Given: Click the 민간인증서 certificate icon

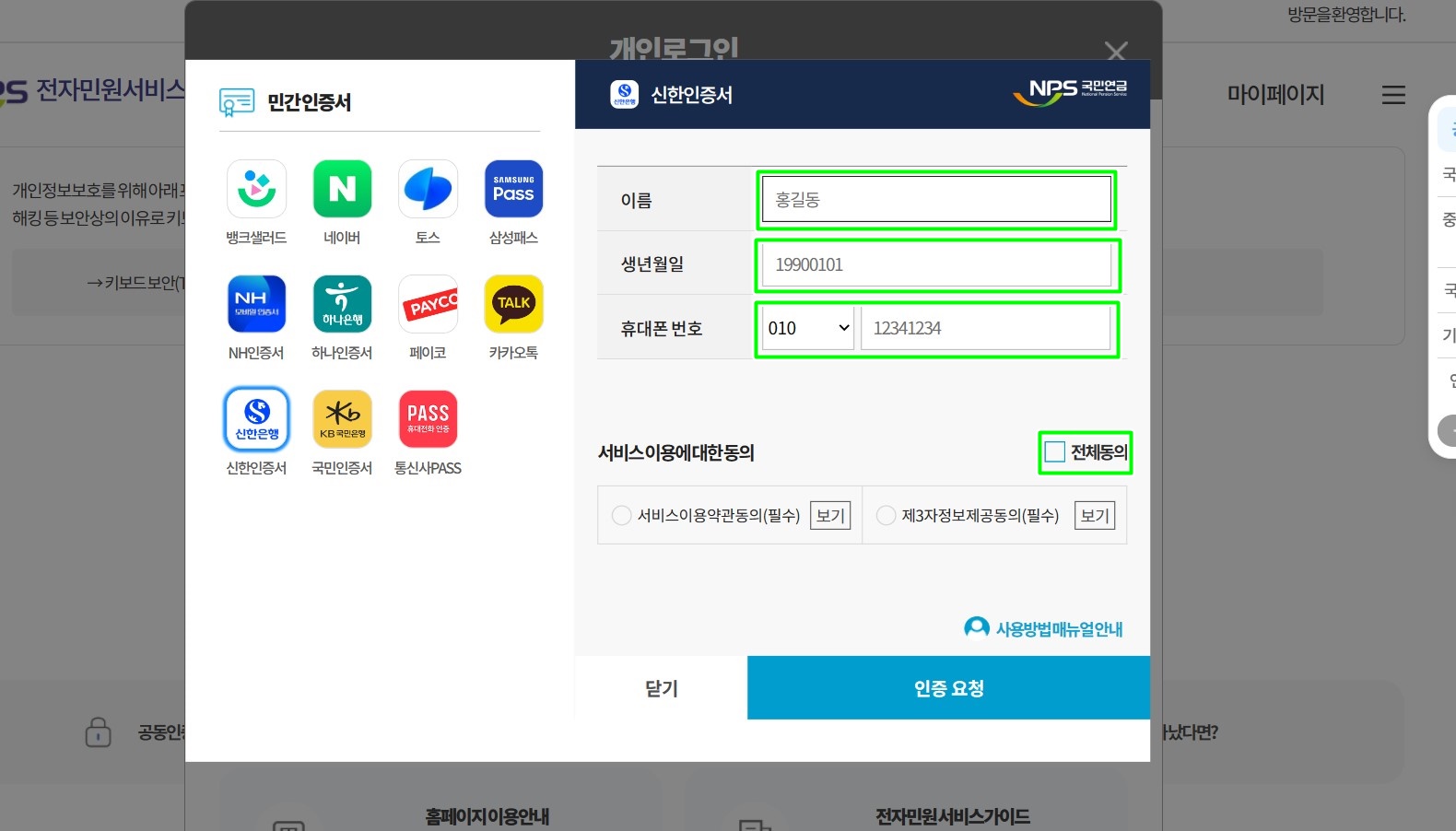Looking at the screenshot, I should pos(237,102).
